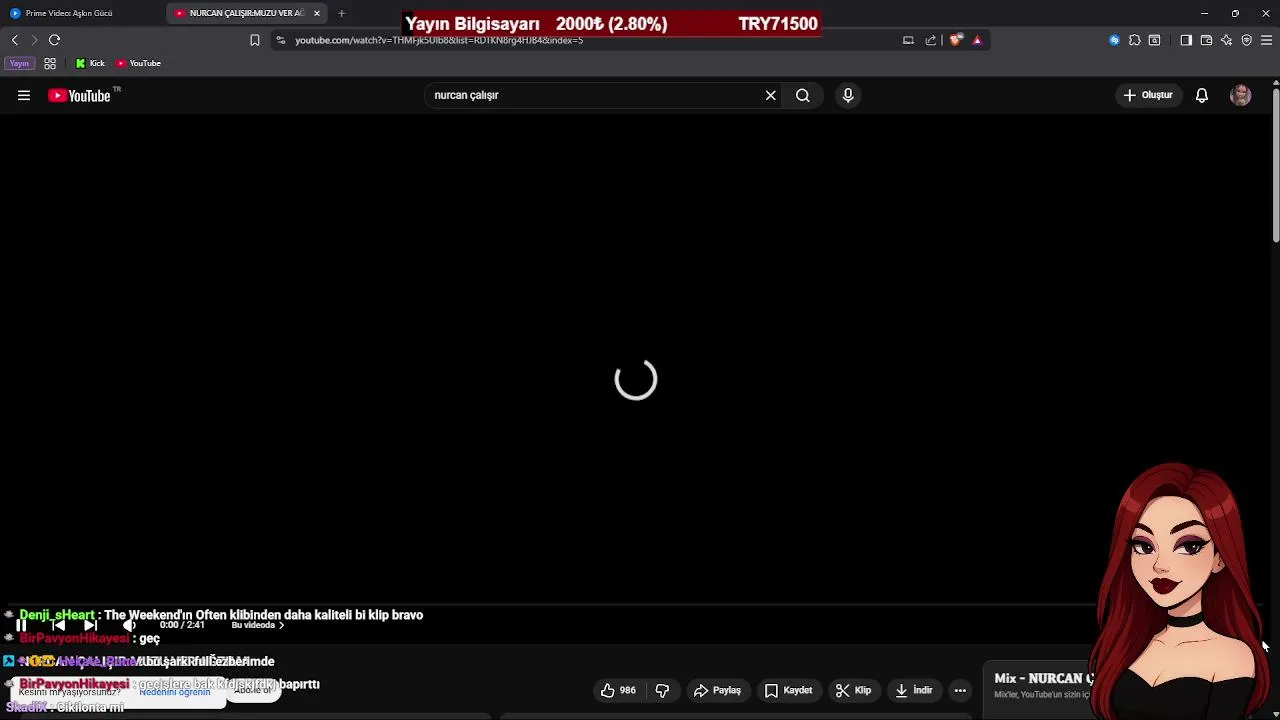Open Brave VPN shield icon
The width and height of the screenshot is (1280, 720).
1246,40
